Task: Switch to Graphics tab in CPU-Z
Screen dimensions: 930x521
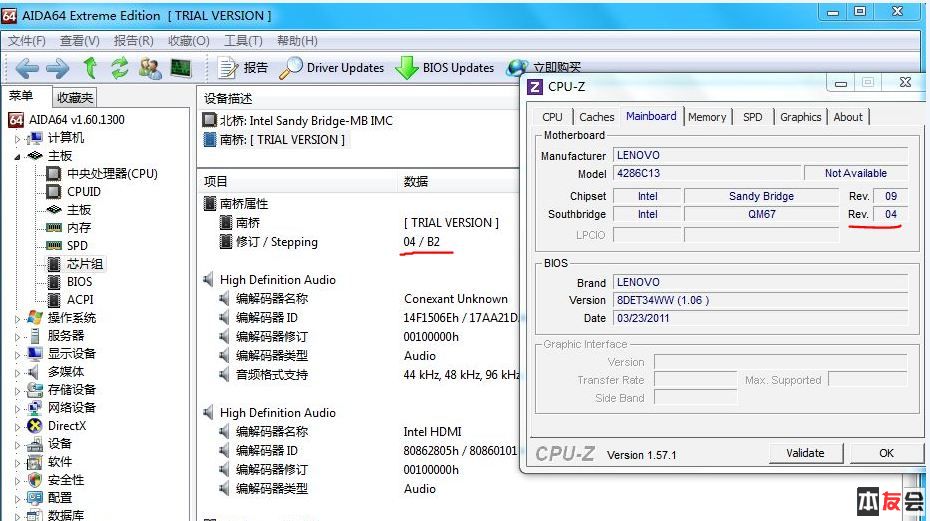Action: pyautogui.click(x=801, y=117)
